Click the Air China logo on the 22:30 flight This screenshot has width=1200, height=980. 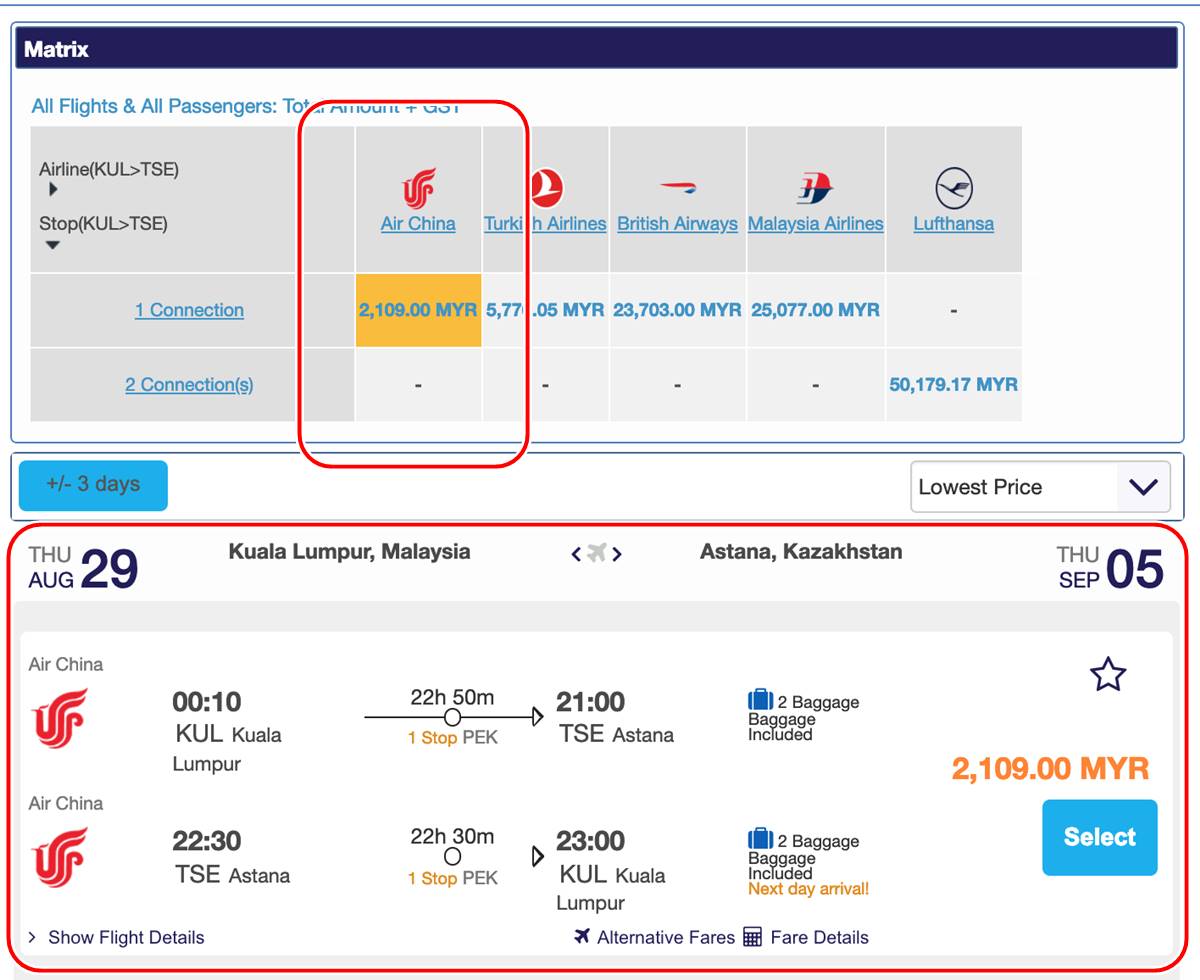coord(59,857)
